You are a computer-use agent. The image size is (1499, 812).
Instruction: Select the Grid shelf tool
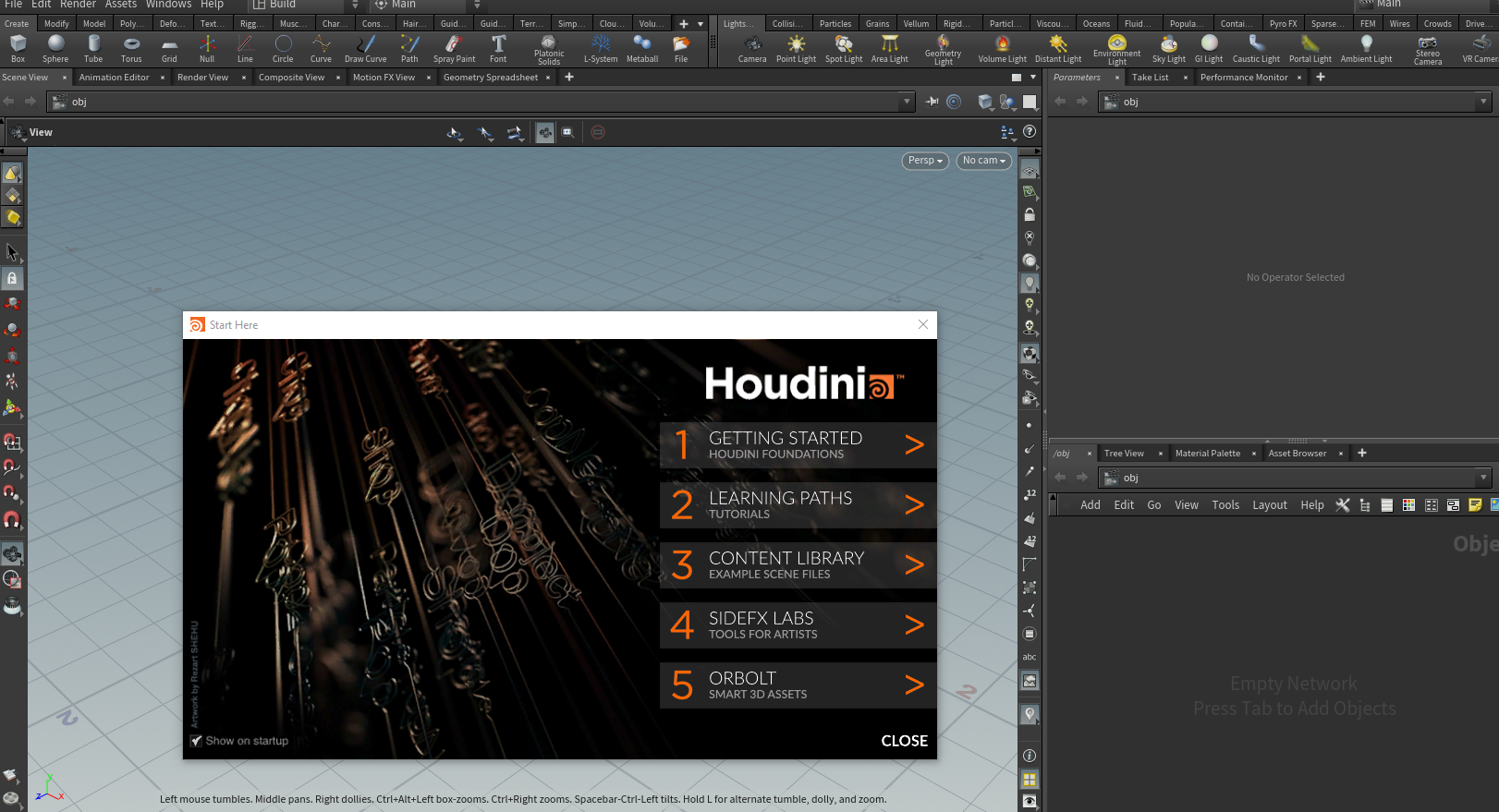169,49
